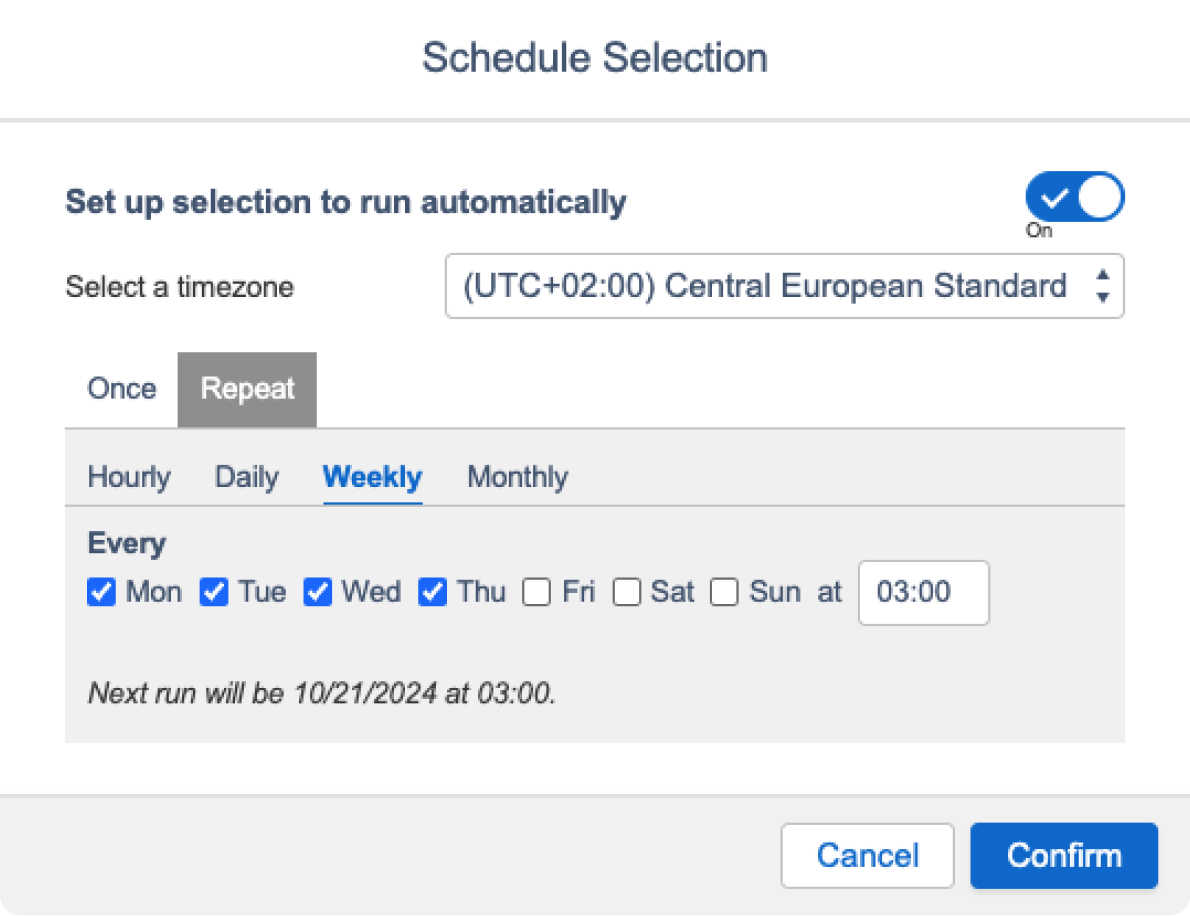Tick the Sun checkbox
Screen dimensions: 1190x916
724,593
